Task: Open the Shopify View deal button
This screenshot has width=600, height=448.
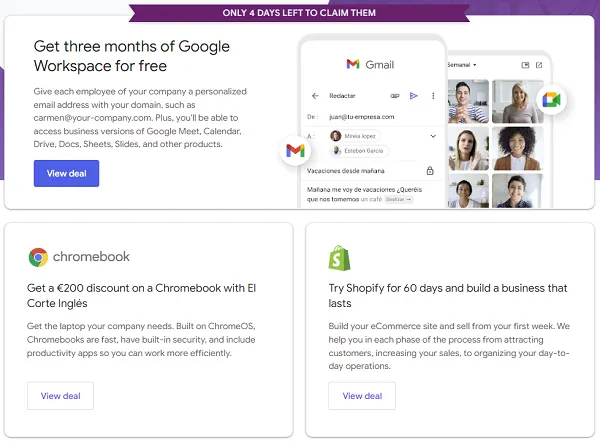Action: (362, 396)
